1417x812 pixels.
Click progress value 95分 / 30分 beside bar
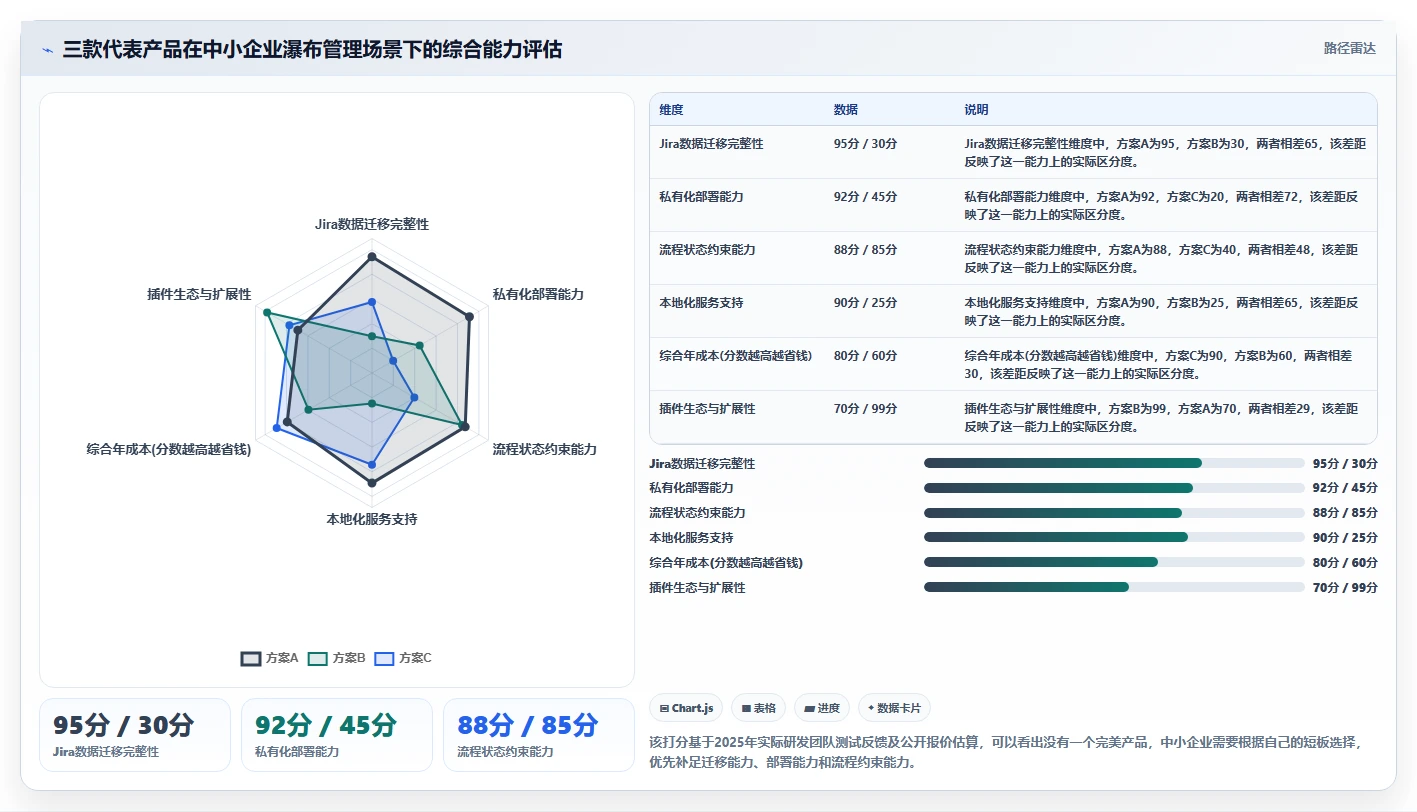pyautogui.click(x=1345, y=463)
